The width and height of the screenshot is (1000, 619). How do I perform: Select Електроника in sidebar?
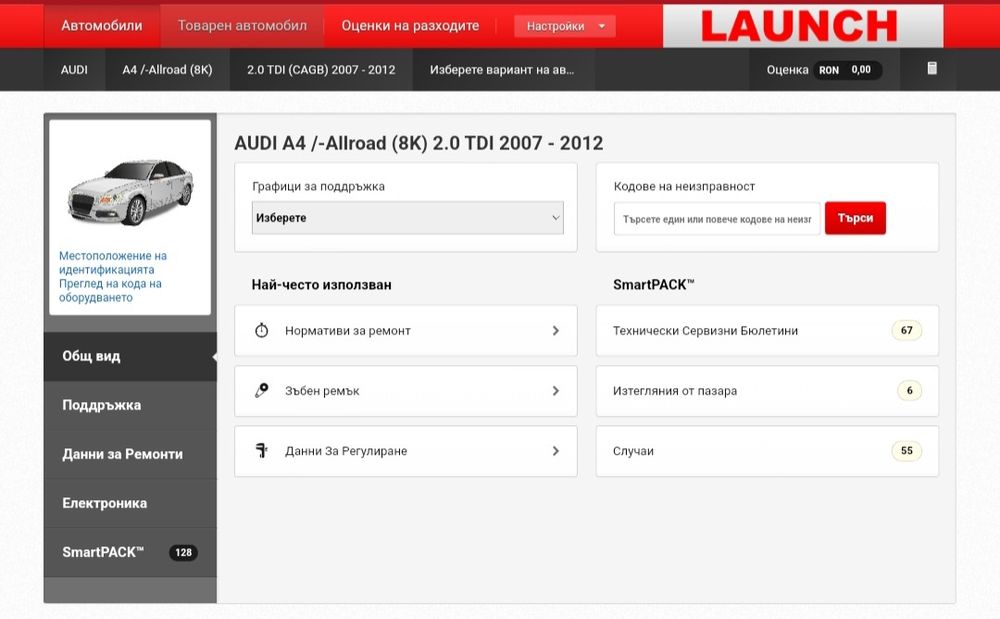pyautogui.click(x=130, y=504)
